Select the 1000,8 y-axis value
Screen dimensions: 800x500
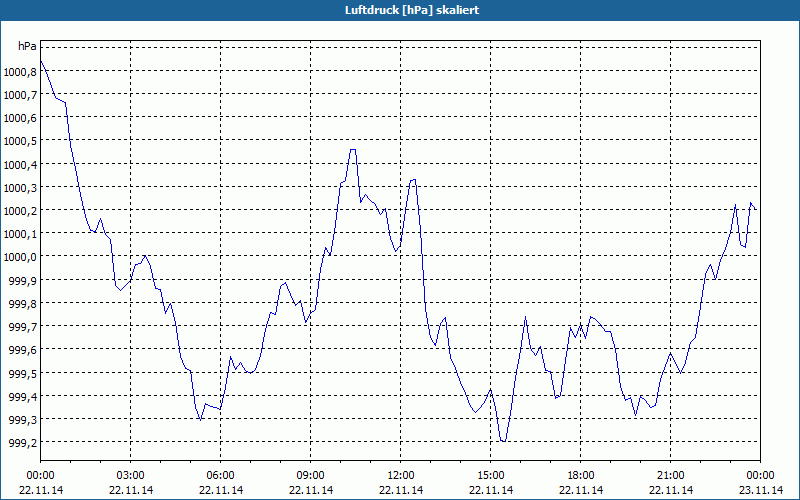click(20, 71)
